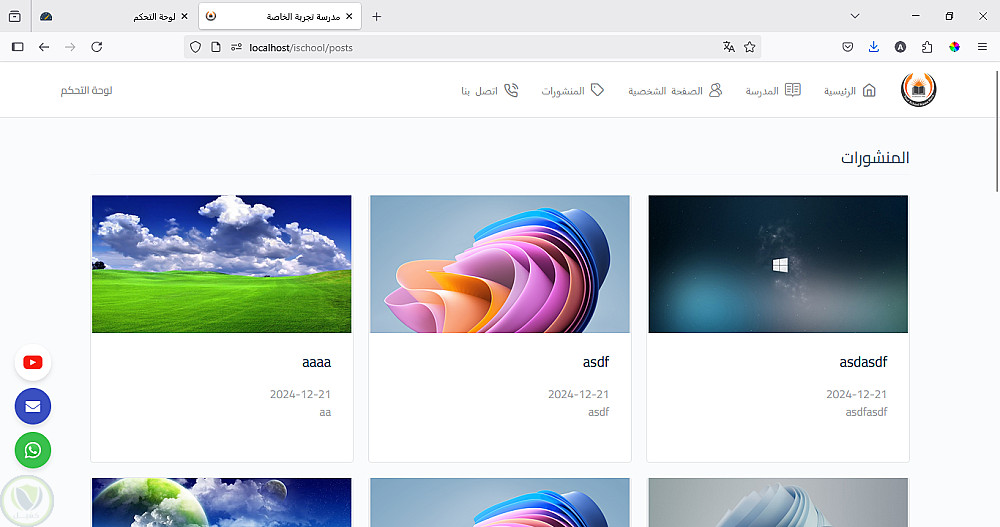Screen dimensions: 1000x527
Task: Open the Firefox View icon in tab bar
Action: [x=15, y=17]
